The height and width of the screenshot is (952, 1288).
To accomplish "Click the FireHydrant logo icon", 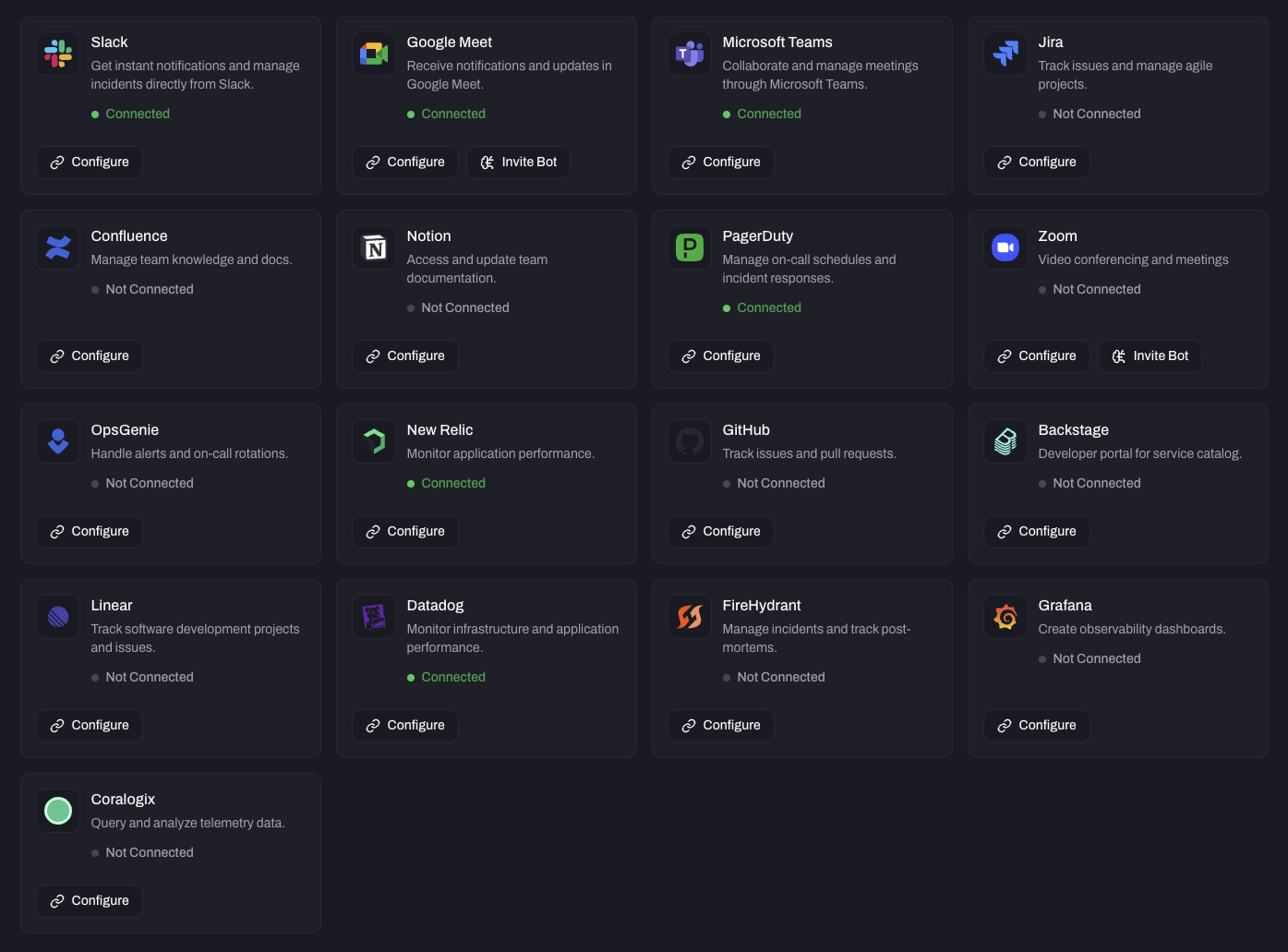I will click(690, 617).
